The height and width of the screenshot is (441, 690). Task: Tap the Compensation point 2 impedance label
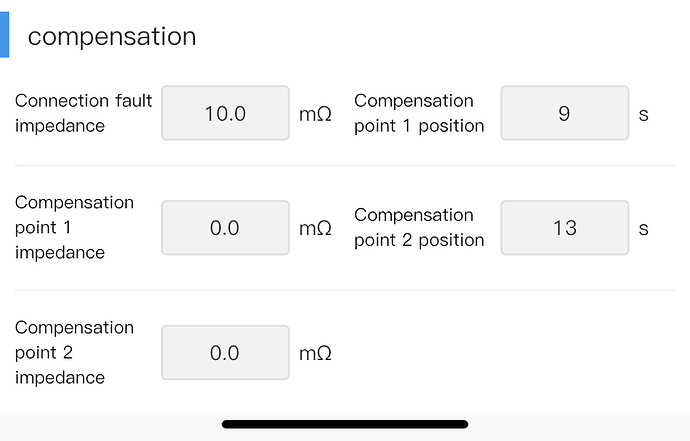tap(74, 353)
